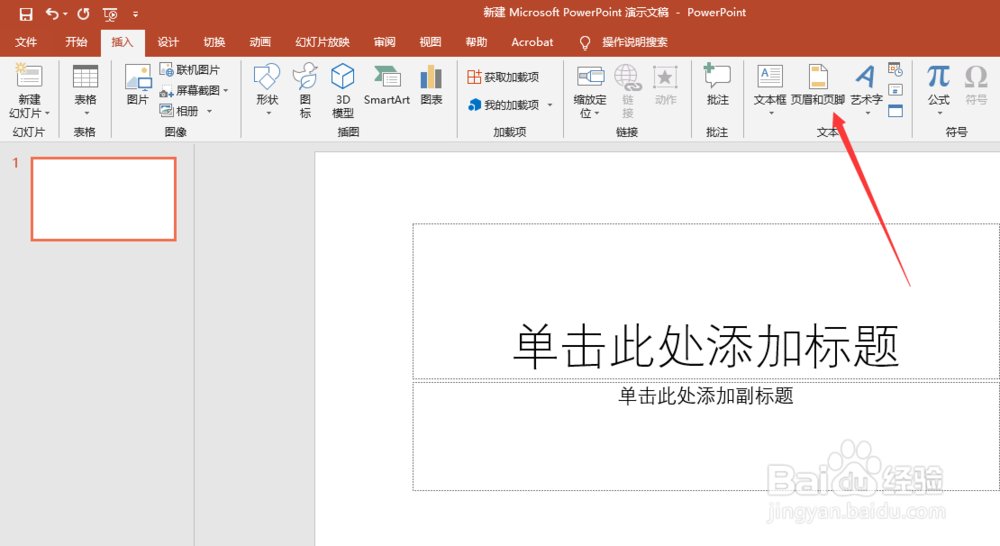
Task: Customize the Quick Access Toolbar dropdown
Action: [135, 14]
